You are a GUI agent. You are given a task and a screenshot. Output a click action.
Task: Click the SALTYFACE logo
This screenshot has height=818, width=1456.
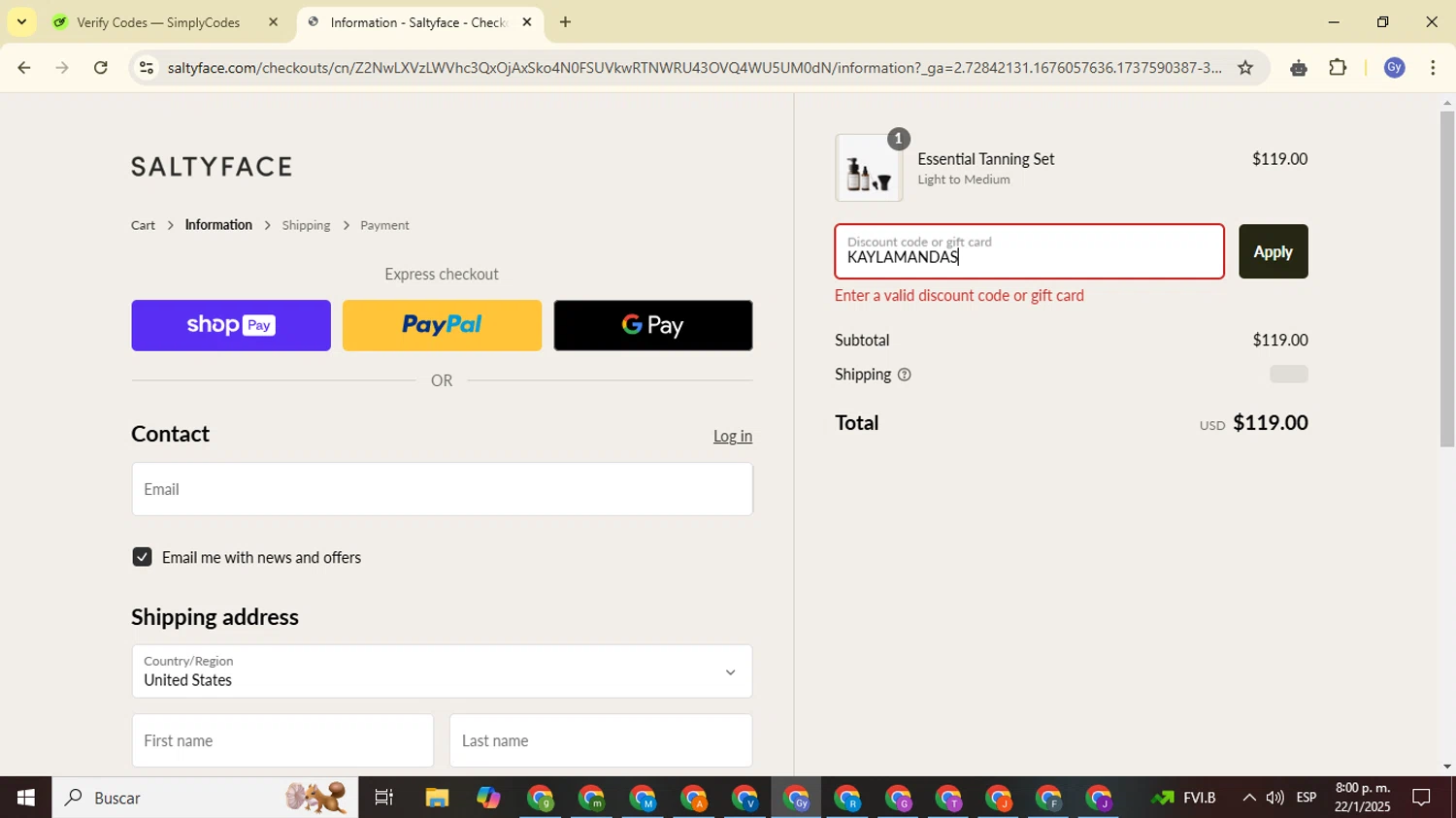212,167
